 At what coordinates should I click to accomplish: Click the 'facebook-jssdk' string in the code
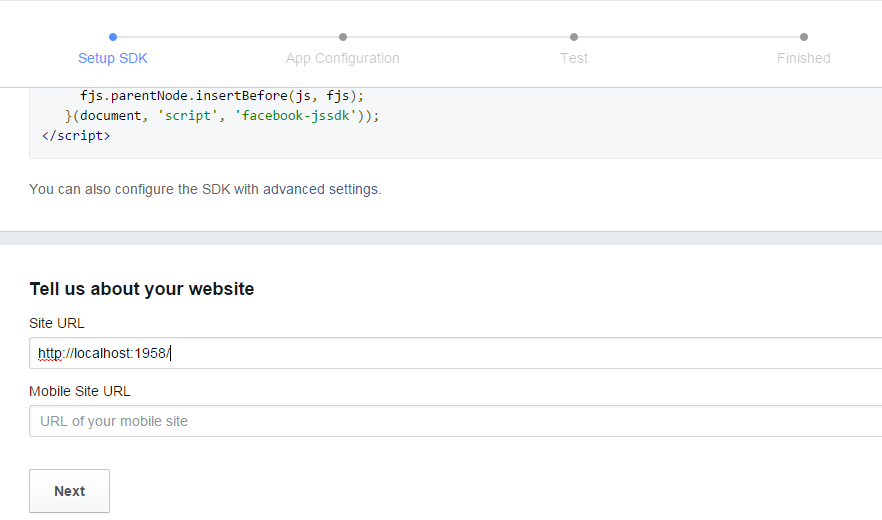coord(295,115)
